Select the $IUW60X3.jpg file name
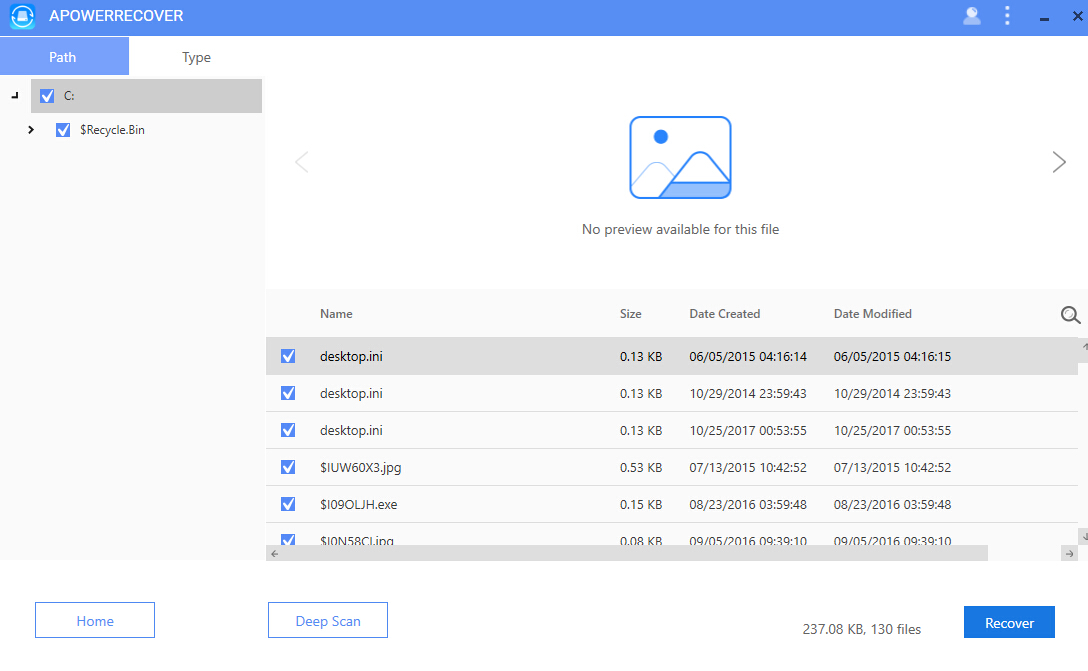Screen dimensions: 1088x671 click(x=361, y=468)
